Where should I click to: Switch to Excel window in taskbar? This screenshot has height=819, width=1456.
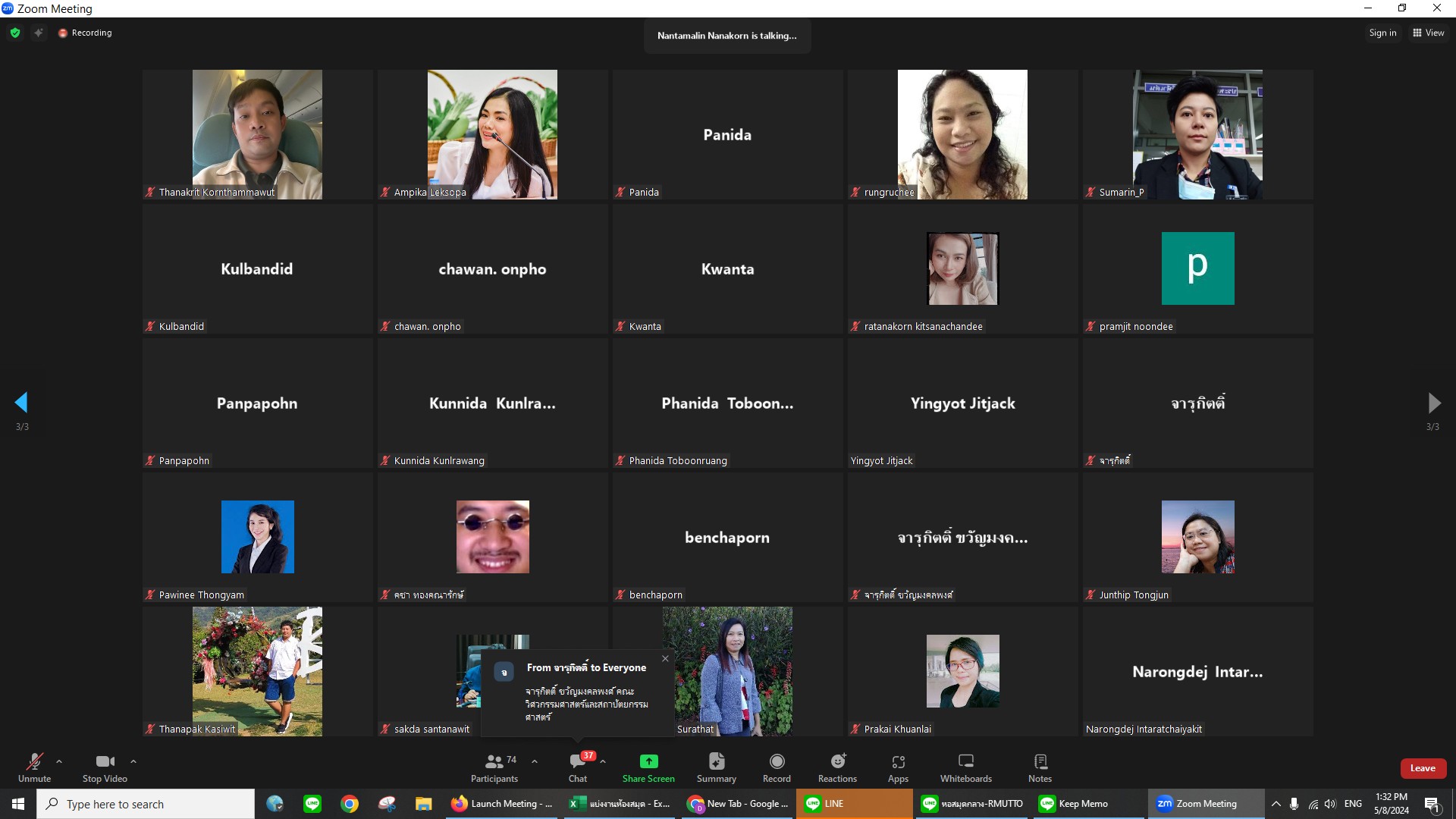pos(620,804)
